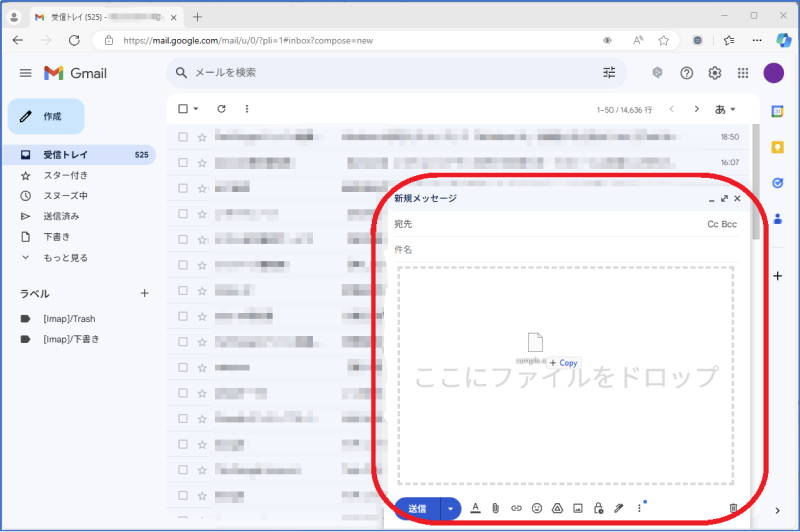Go back in browser
The height and width of the screenshot is (532, 800).
point(18,40)
